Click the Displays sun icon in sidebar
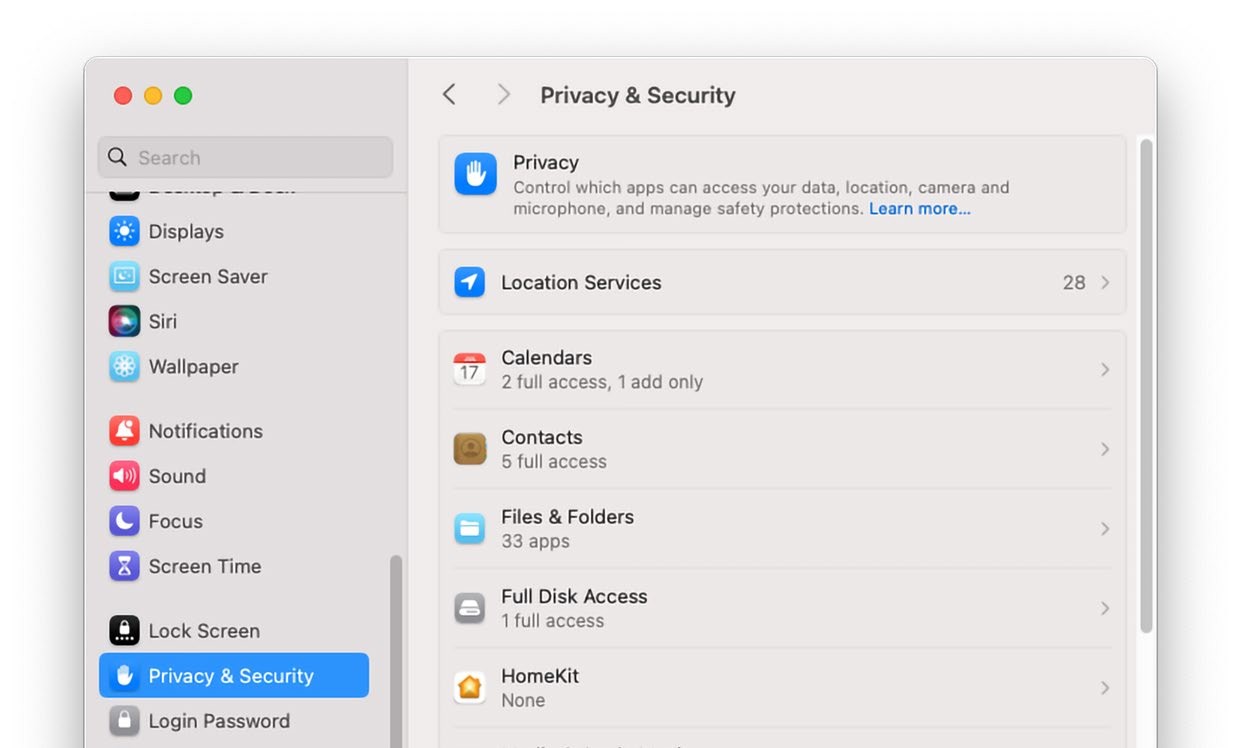 click(124, 231)
